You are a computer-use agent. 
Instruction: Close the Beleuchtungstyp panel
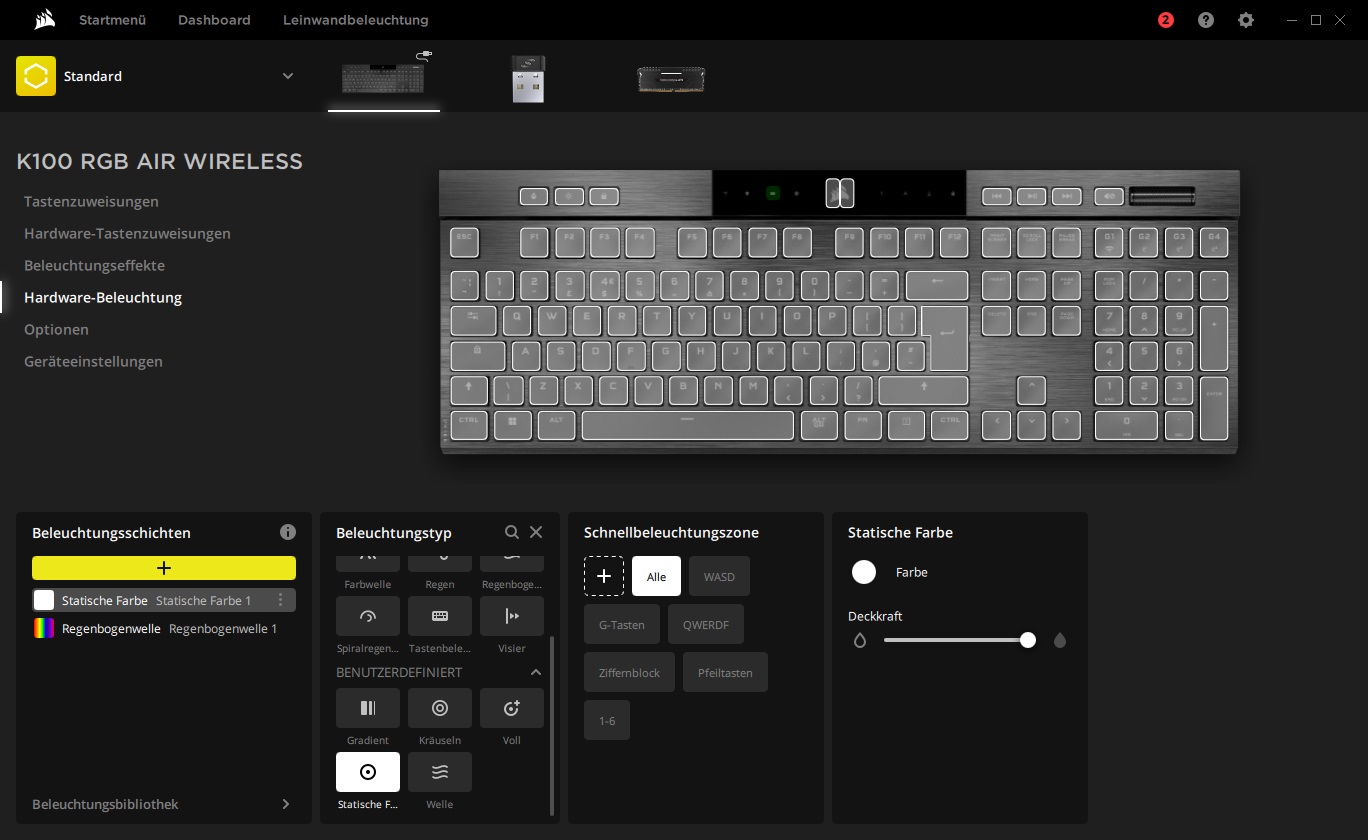pyautogui.click(x=536, y=532)
